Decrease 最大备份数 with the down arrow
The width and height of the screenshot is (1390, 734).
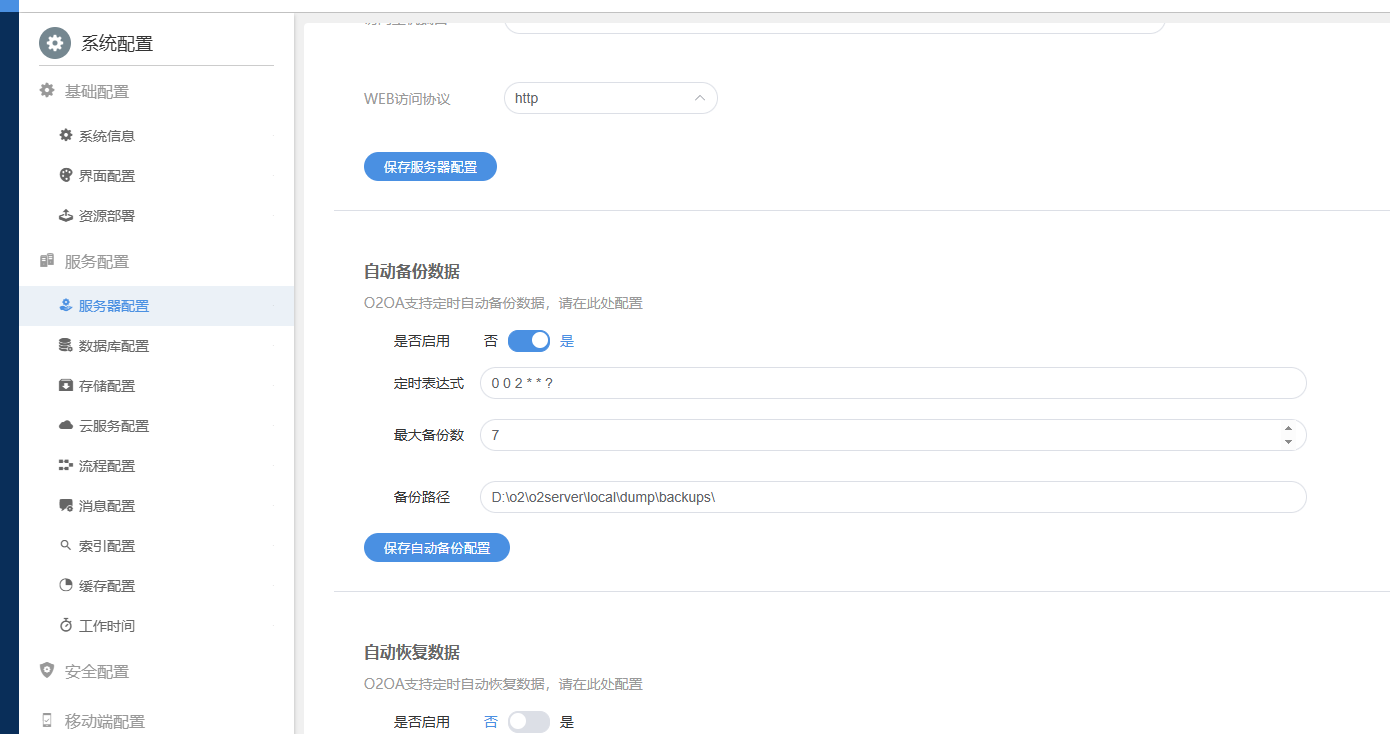pos(1288,442)
